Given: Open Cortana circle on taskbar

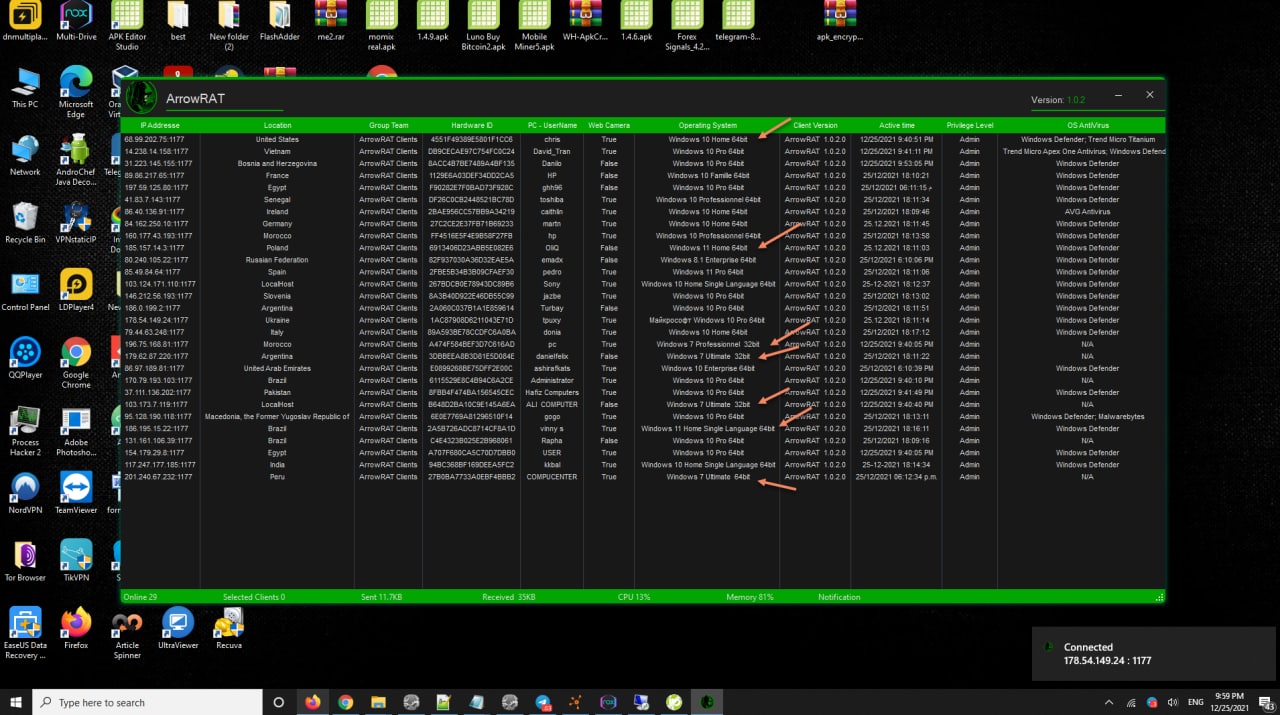Looking at the screenshot, I should (x=279, y=702).
